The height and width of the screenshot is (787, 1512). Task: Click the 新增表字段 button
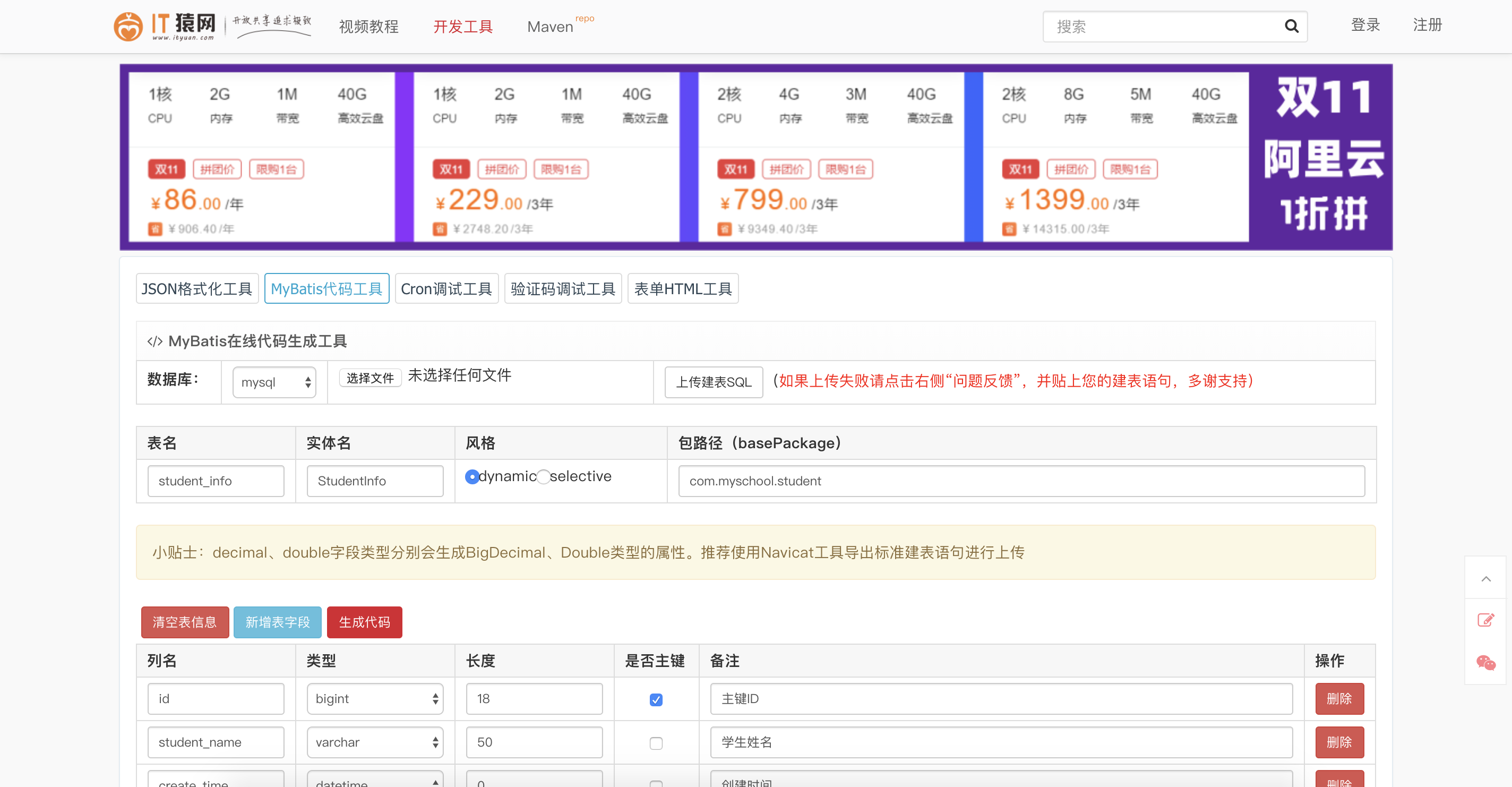click(x=277, y=622)
